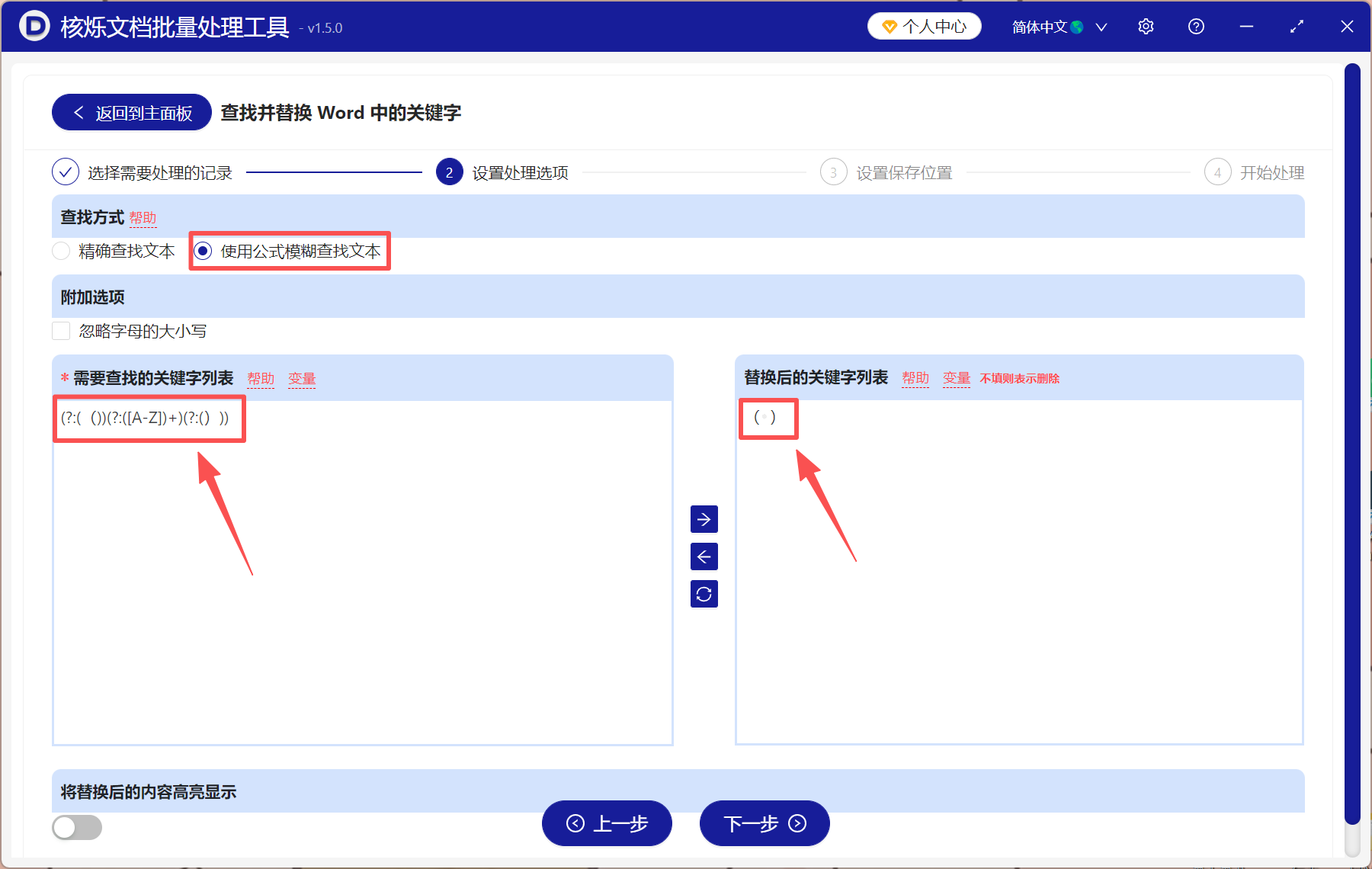Go to step 设置保存位置
The image size is (1372, 869).
point(833,172)
